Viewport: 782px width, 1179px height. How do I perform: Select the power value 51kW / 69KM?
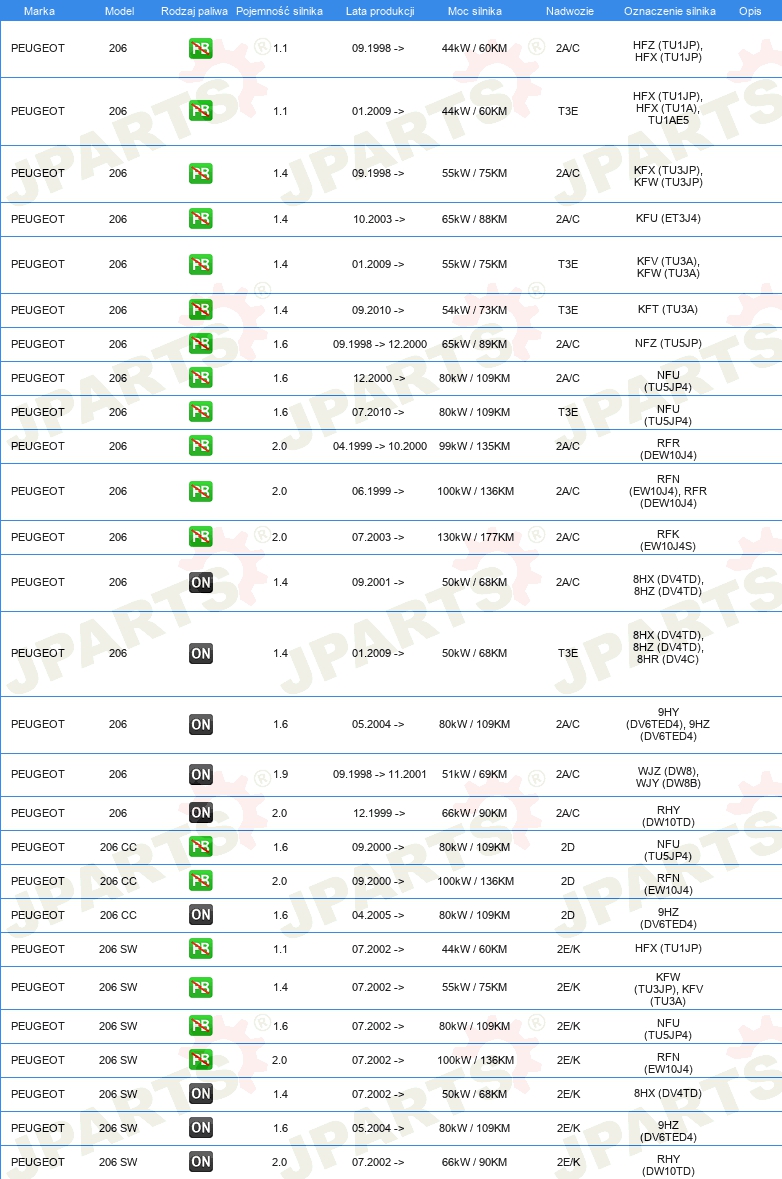[474, 774]
